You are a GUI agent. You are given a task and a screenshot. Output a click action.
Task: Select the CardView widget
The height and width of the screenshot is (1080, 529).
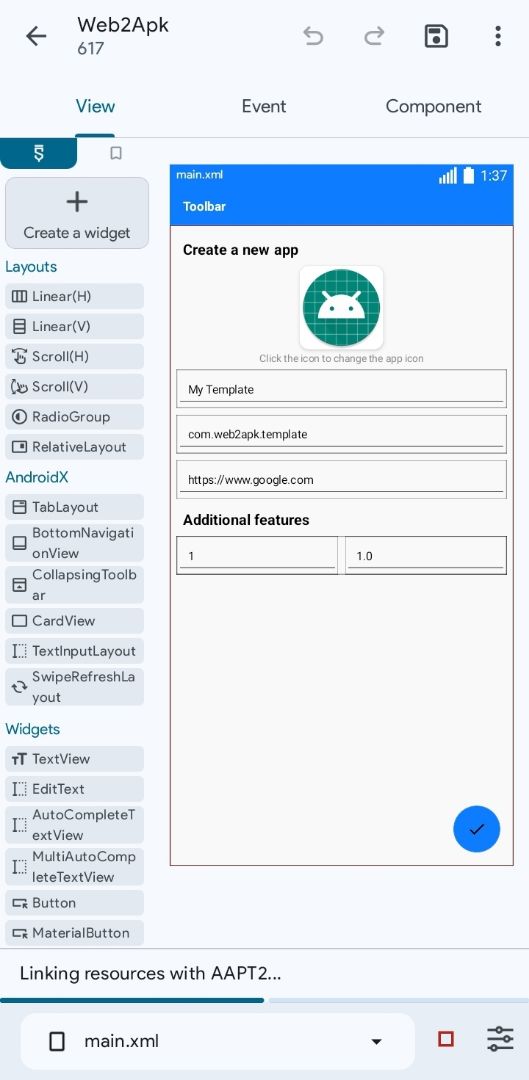[x=74, y=621]
